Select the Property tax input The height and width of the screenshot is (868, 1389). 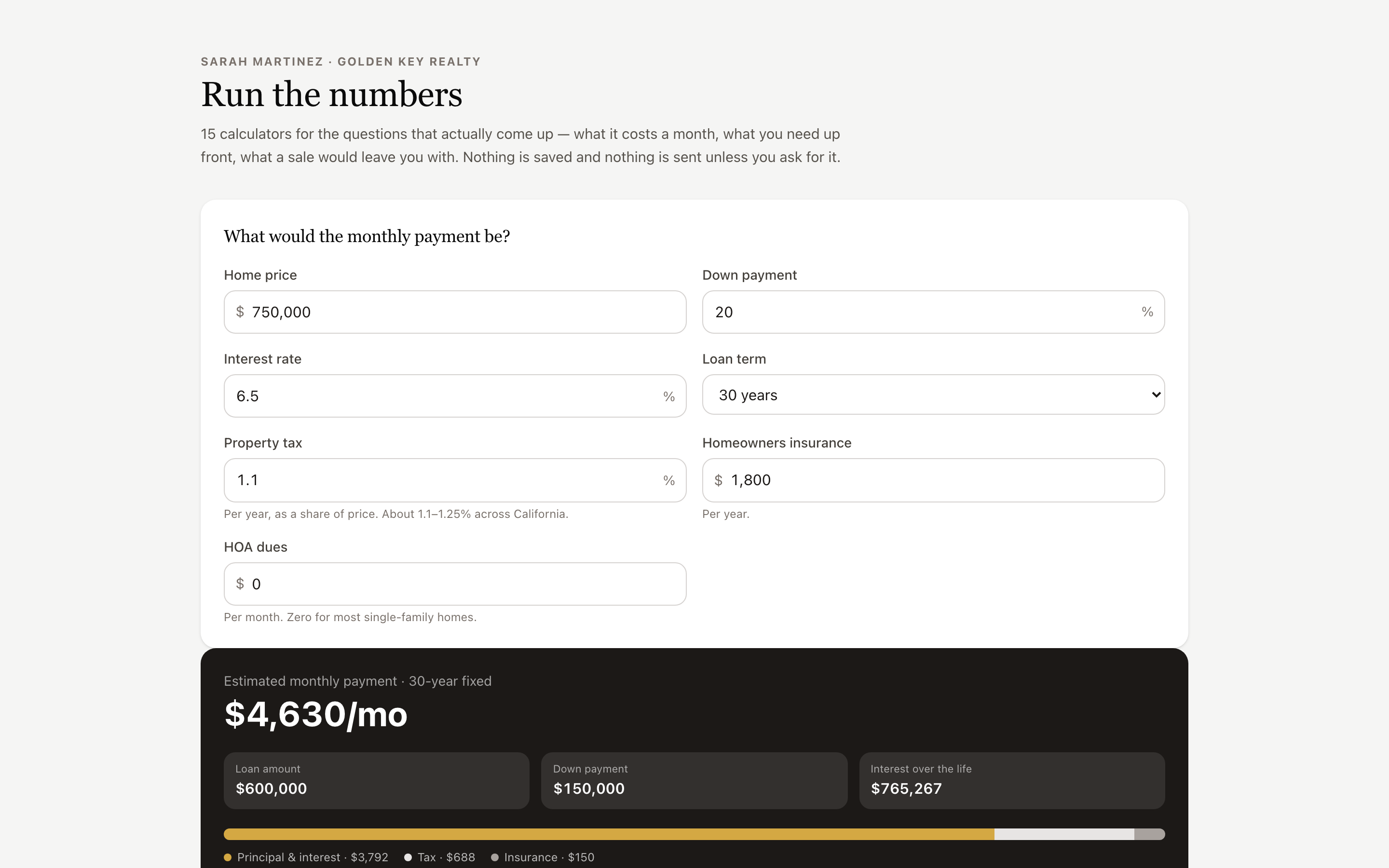455,480
